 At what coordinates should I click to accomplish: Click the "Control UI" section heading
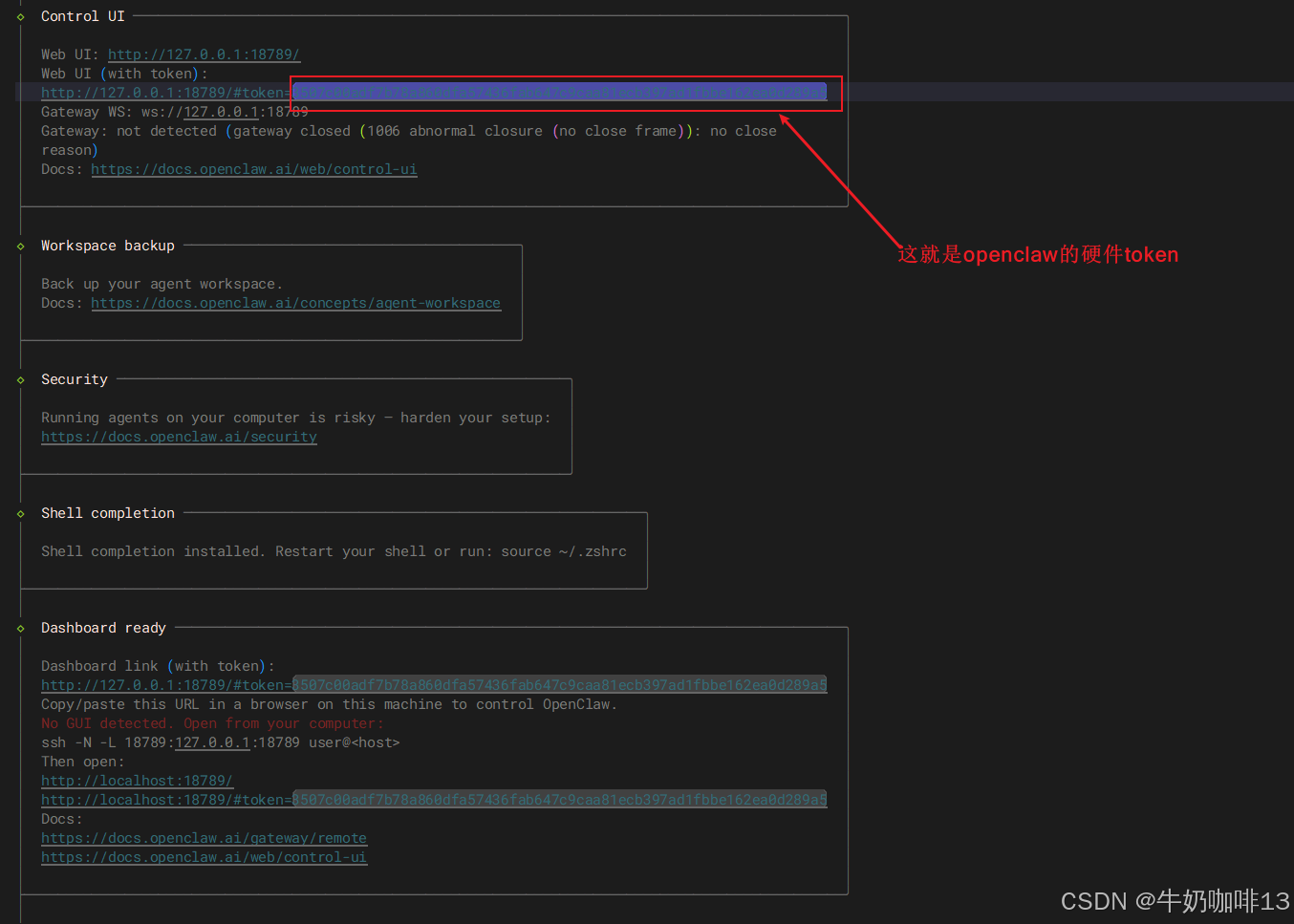[x=83, y=16]
